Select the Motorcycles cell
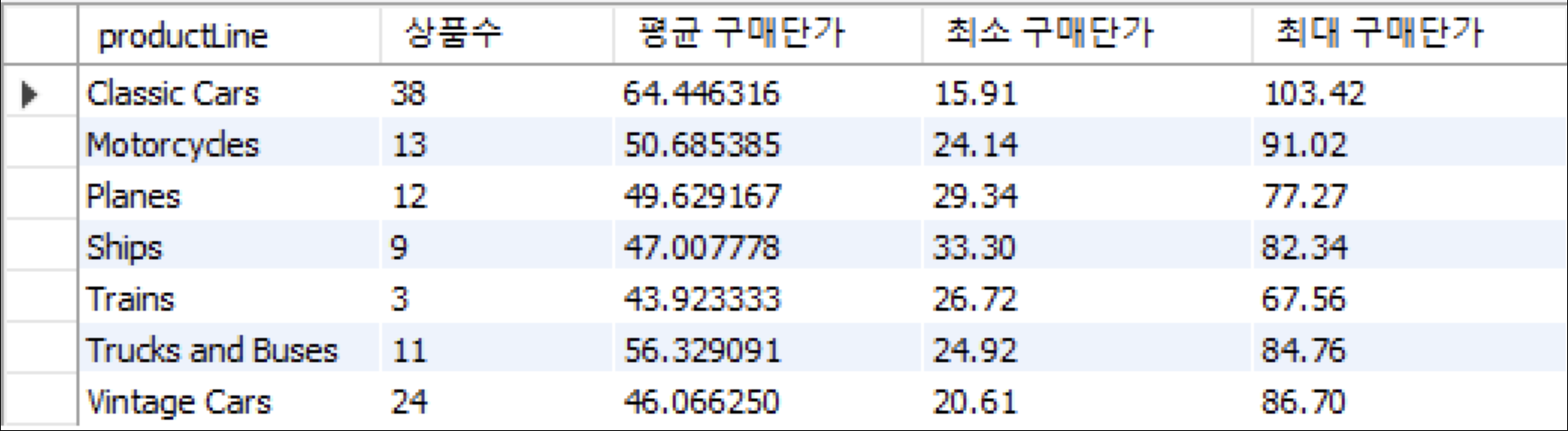 (x=229, y=144)
